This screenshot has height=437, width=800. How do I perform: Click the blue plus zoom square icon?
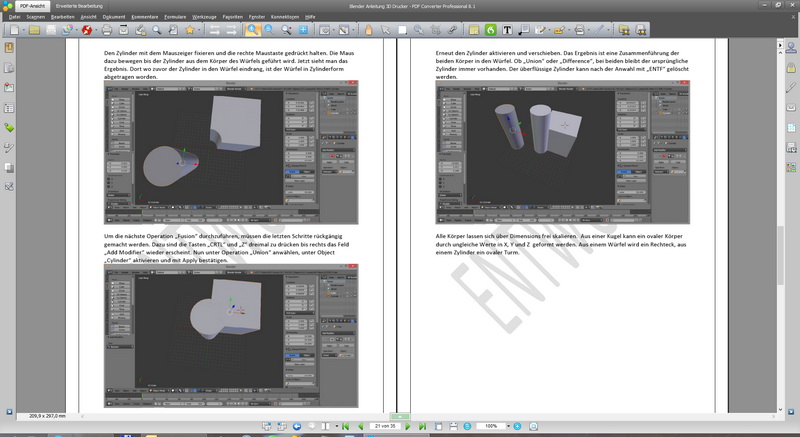(303, 30)
